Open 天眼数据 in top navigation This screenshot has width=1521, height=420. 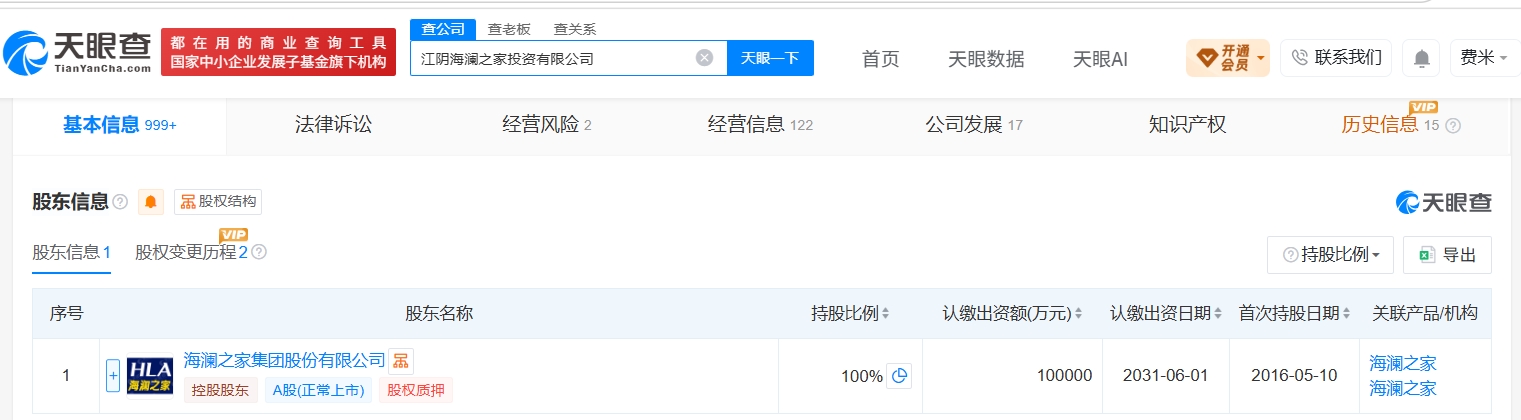(x=986, y=59)
